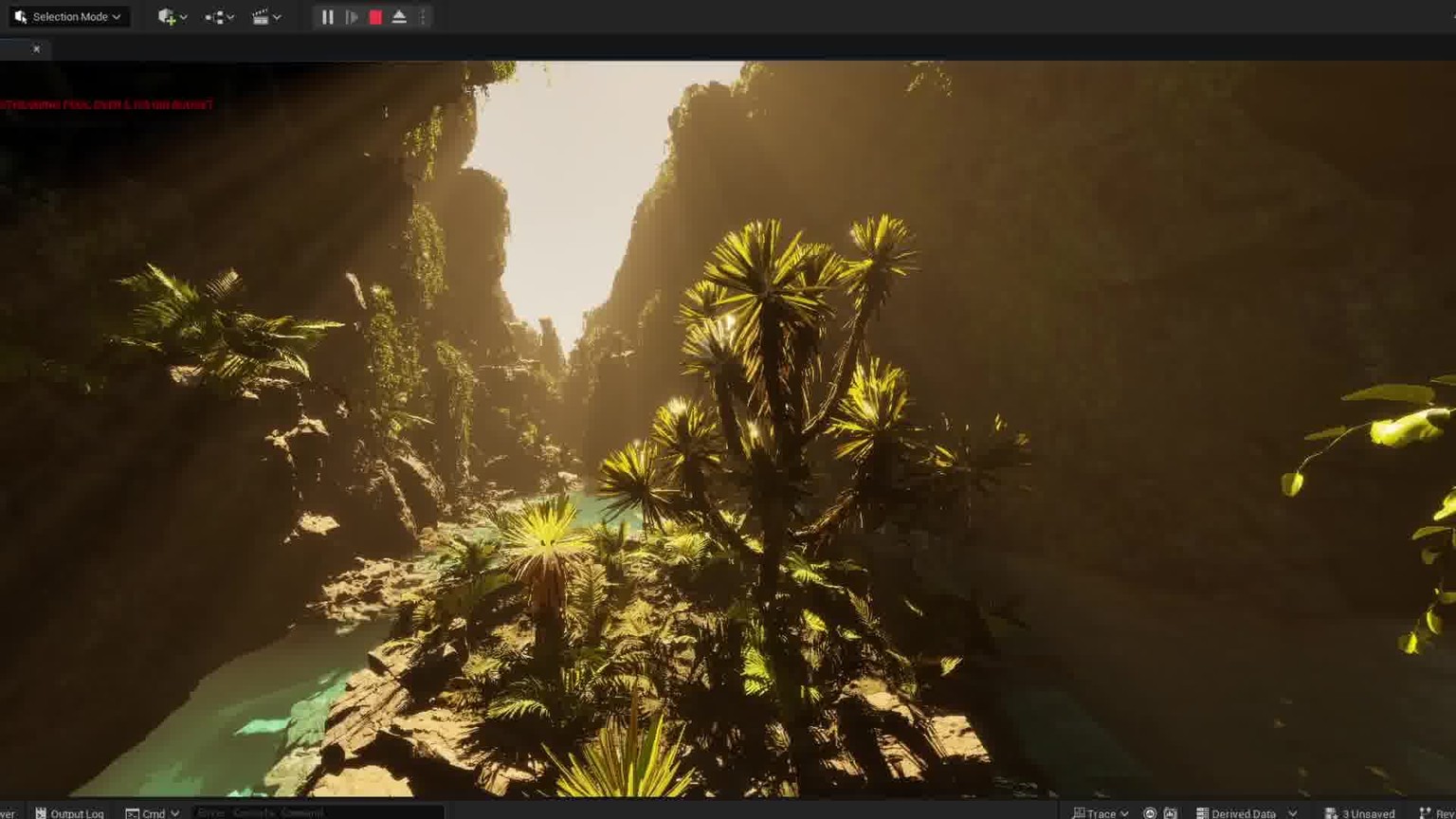Expand the Cinematics dropdown arrow
1456x819 pixels.
click(x=277, y=17)
